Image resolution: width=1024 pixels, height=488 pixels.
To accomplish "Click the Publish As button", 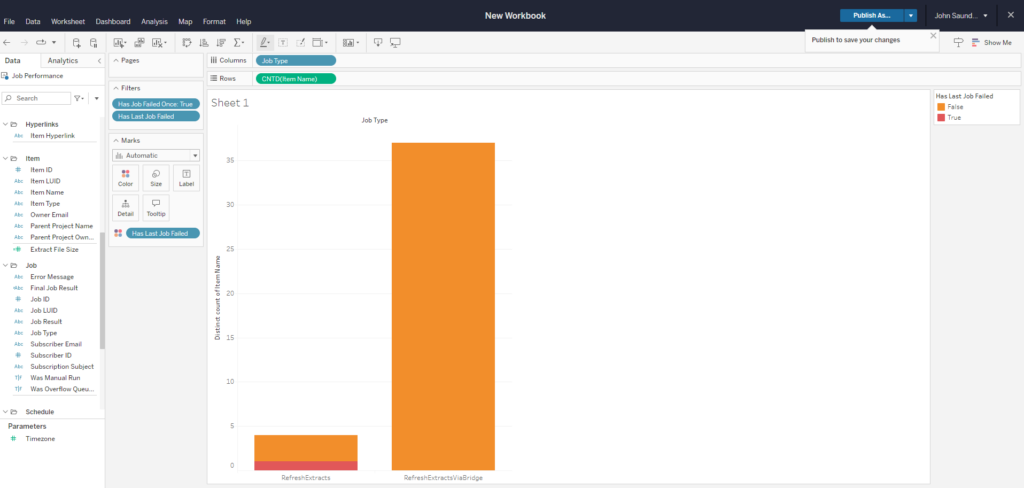I will [x=871, y=16].
